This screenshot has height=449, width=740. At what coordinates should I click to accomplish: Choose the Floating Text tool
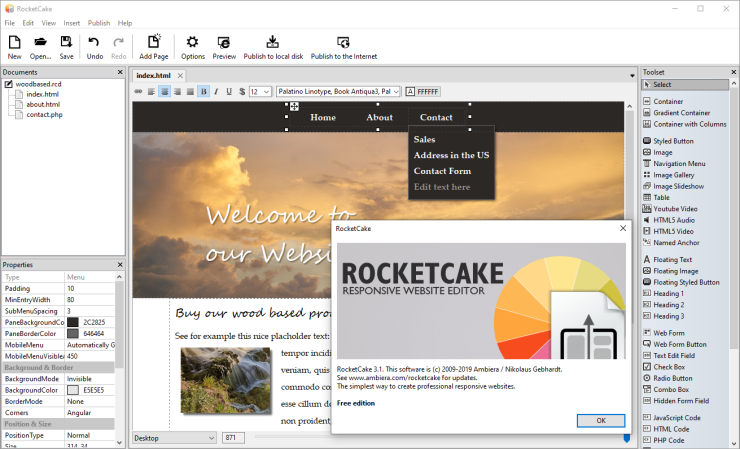coord(672,260)
